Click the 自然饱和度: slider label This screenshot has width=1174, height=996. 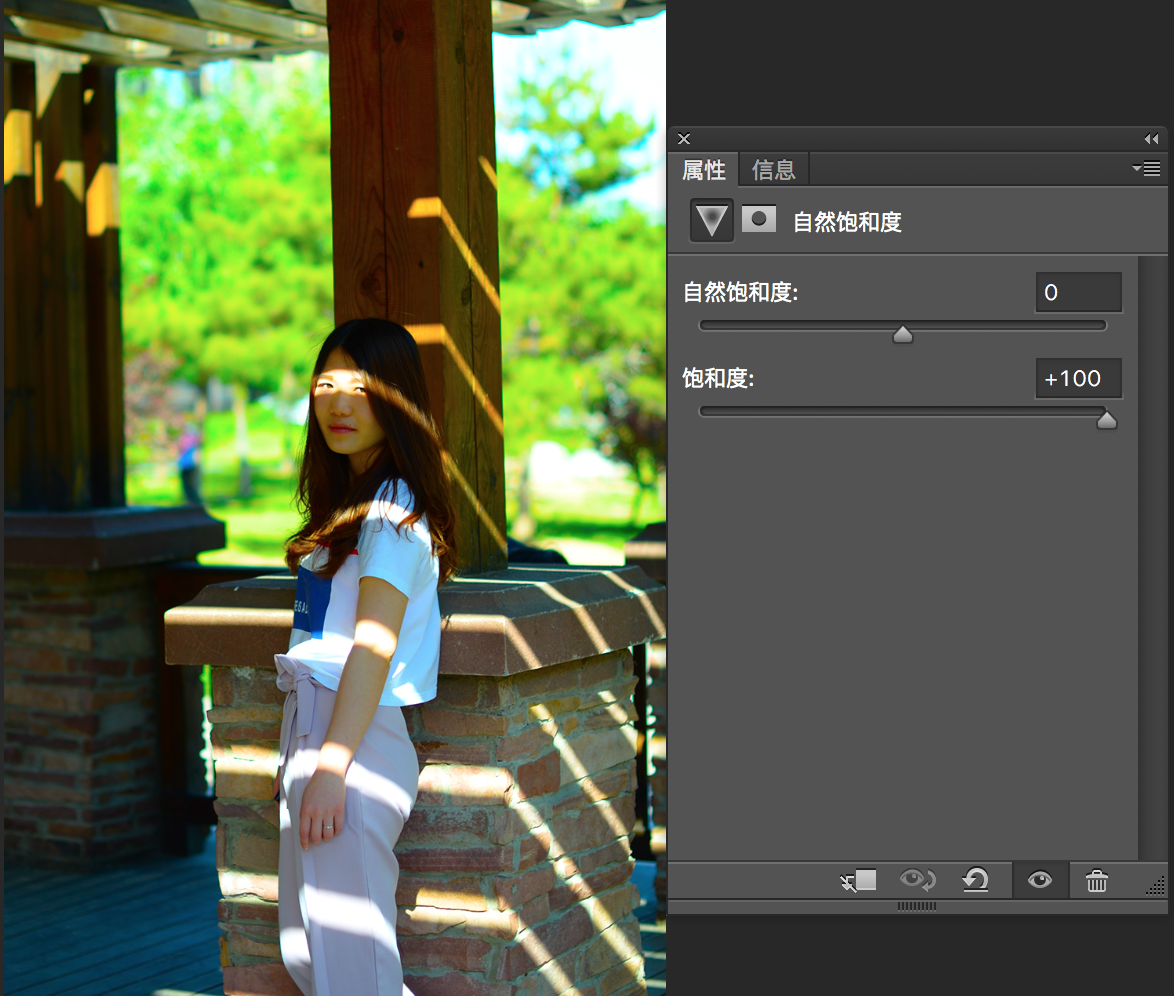pos(740,292)
